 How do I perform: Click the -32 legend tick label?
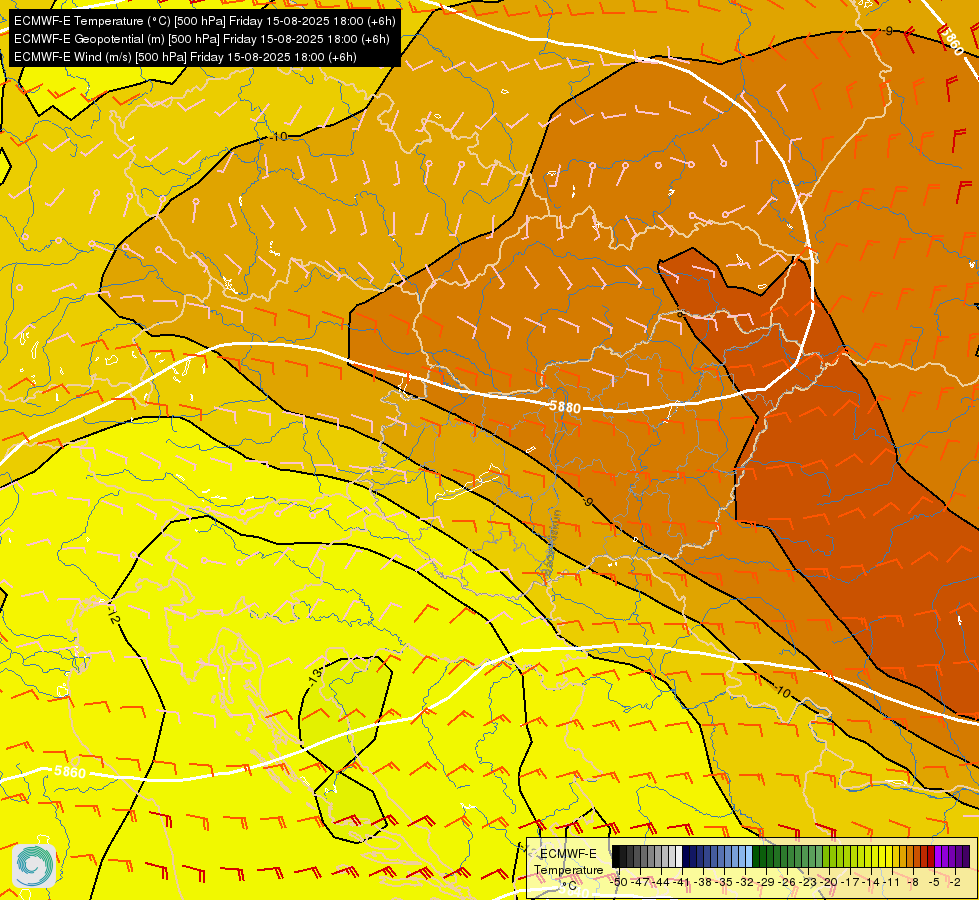point(745,882)
